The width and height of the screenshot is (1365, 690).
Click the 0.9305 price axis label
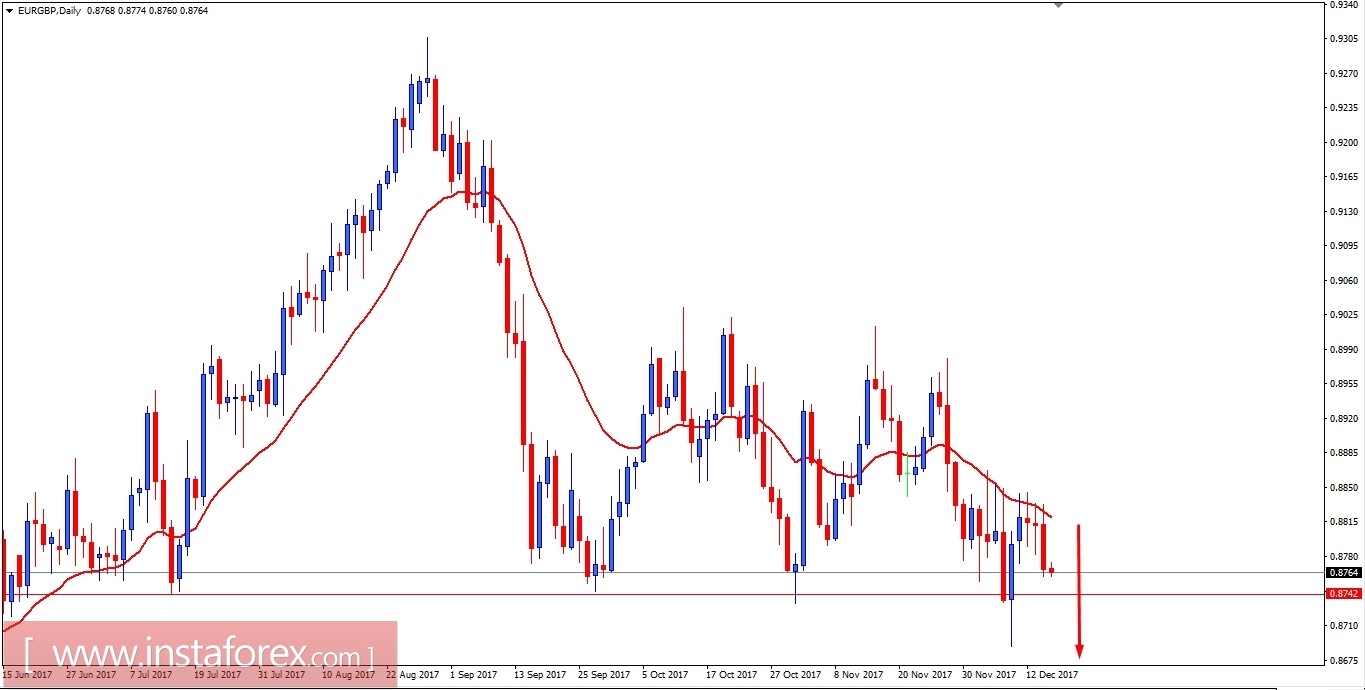click(x=1344, y=39)
